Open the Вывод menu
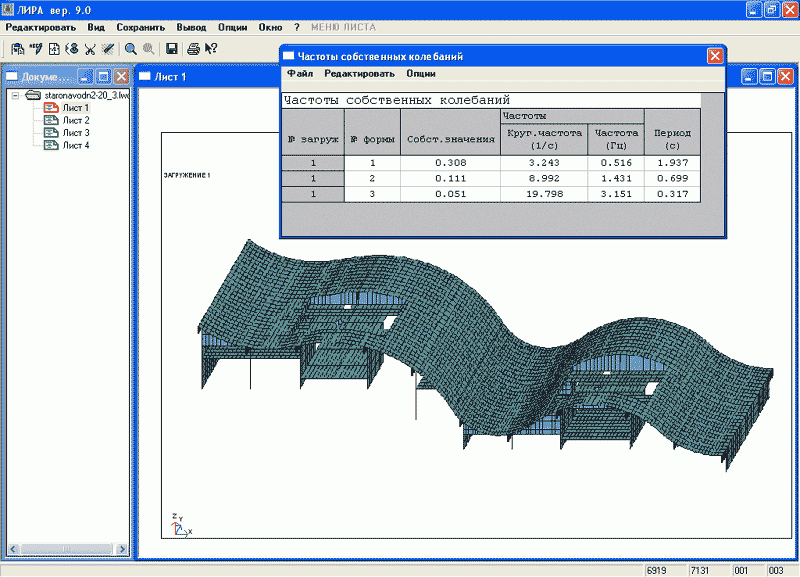Image resolution: width=800 pixels, height=577 pixels. point(191,27)
